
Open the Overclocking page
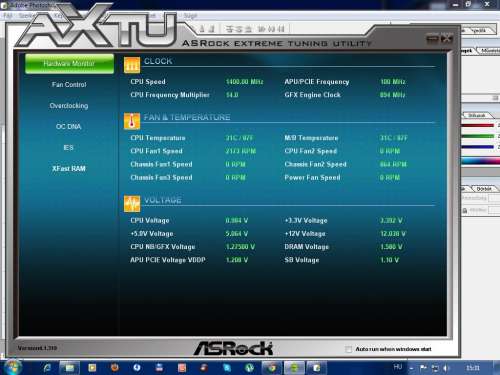coord(69,106)
